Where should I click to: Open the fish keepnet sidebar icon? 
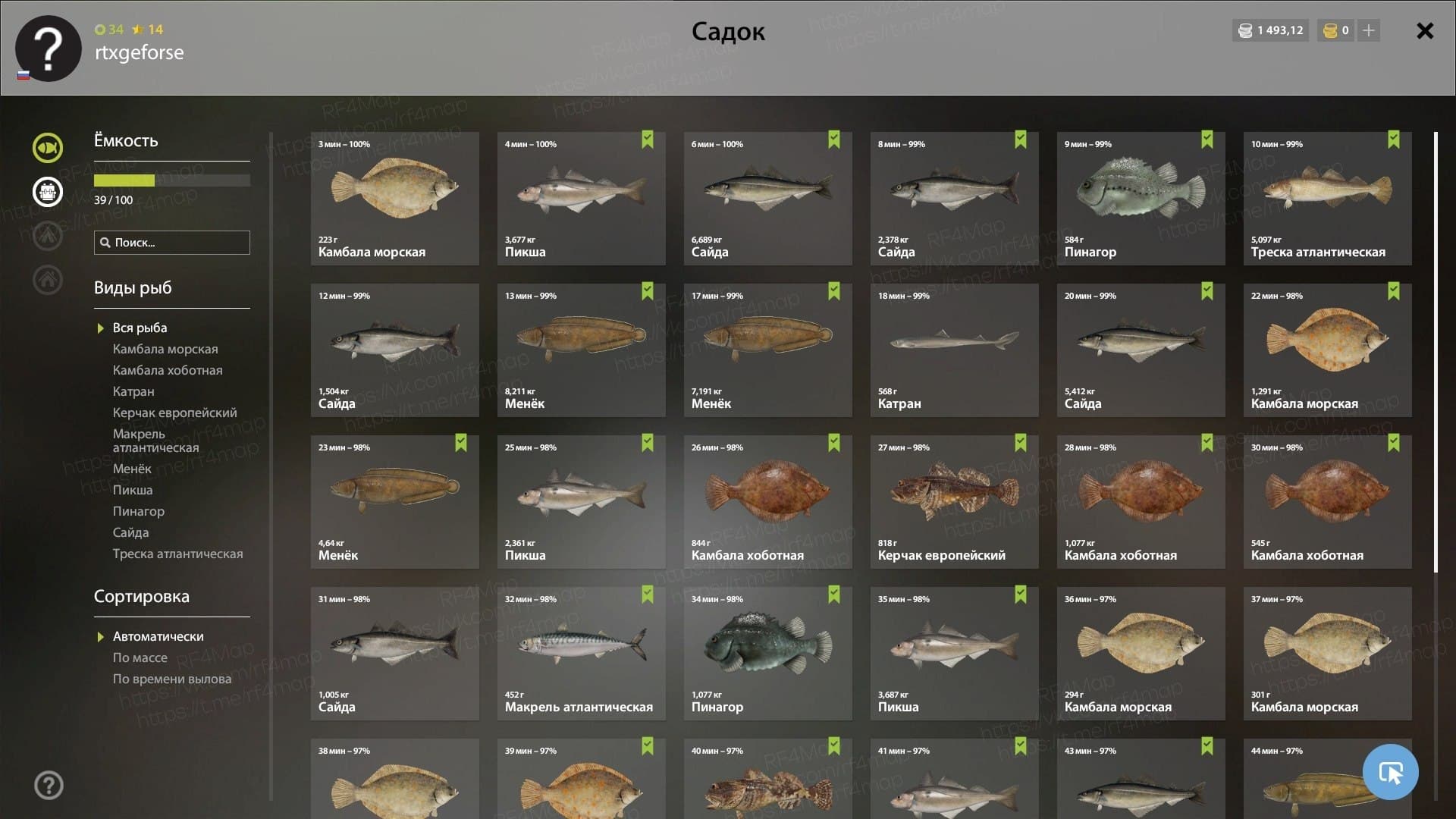(x=48, y=147)
